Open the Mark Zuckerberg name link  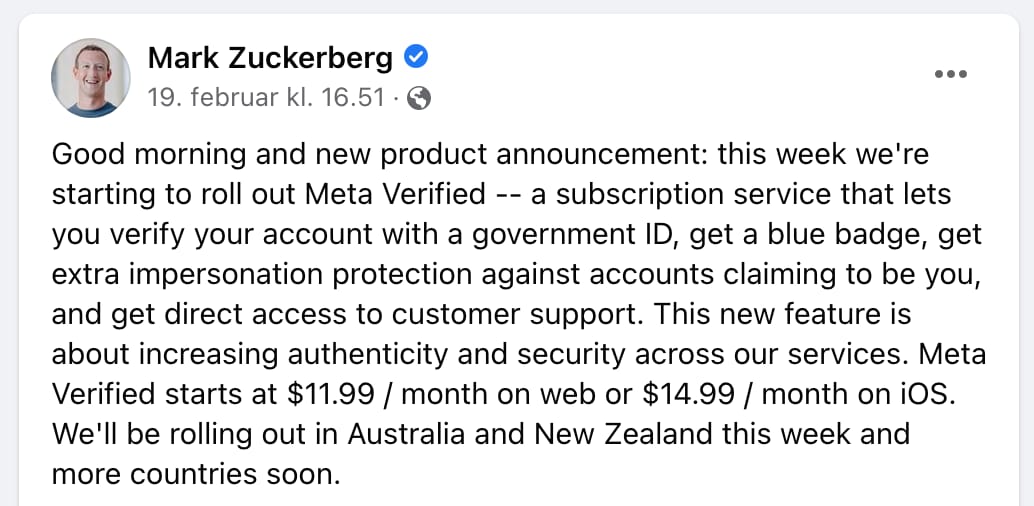point(270,58)
